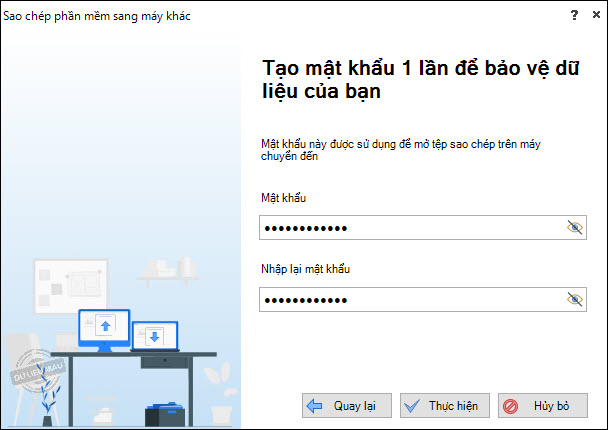Confirm with the Thực hiện button
This screenshot has width=608, height=430.
coord(445,406)
